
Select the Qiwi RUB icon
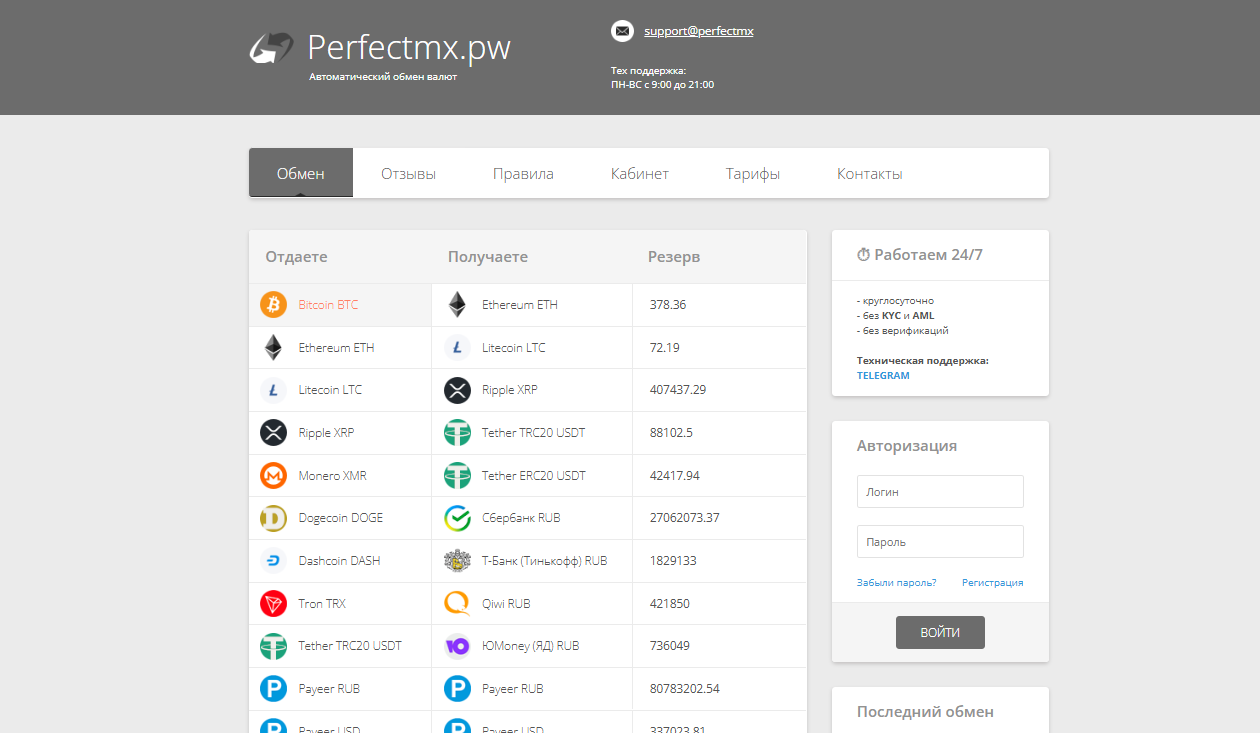457,604
